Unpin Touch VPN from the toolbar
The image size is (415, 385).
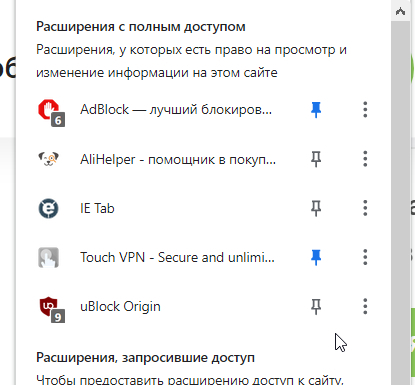tap(316, 257)
